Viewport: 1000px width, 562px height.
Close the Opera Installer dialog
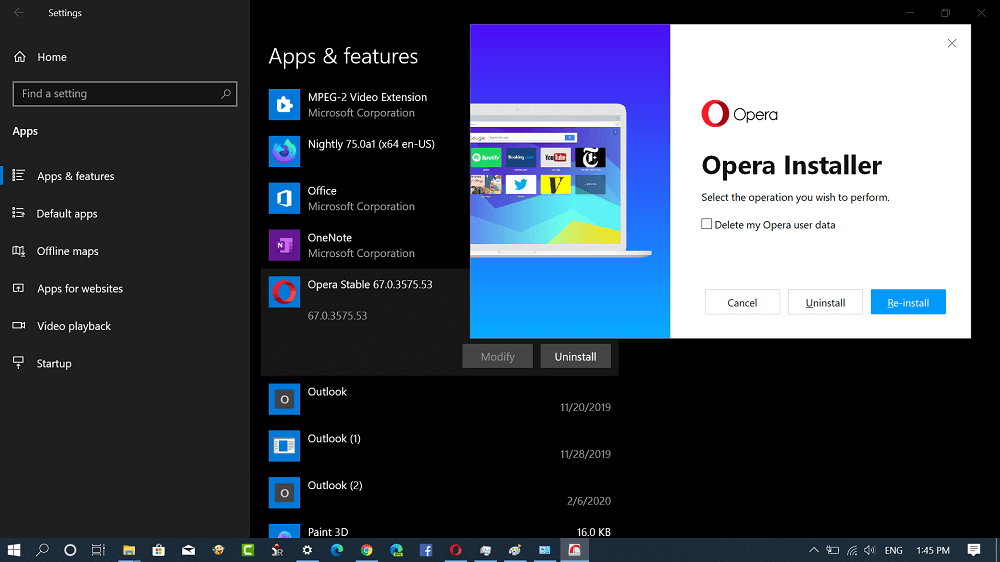click(x=952, y=43)
